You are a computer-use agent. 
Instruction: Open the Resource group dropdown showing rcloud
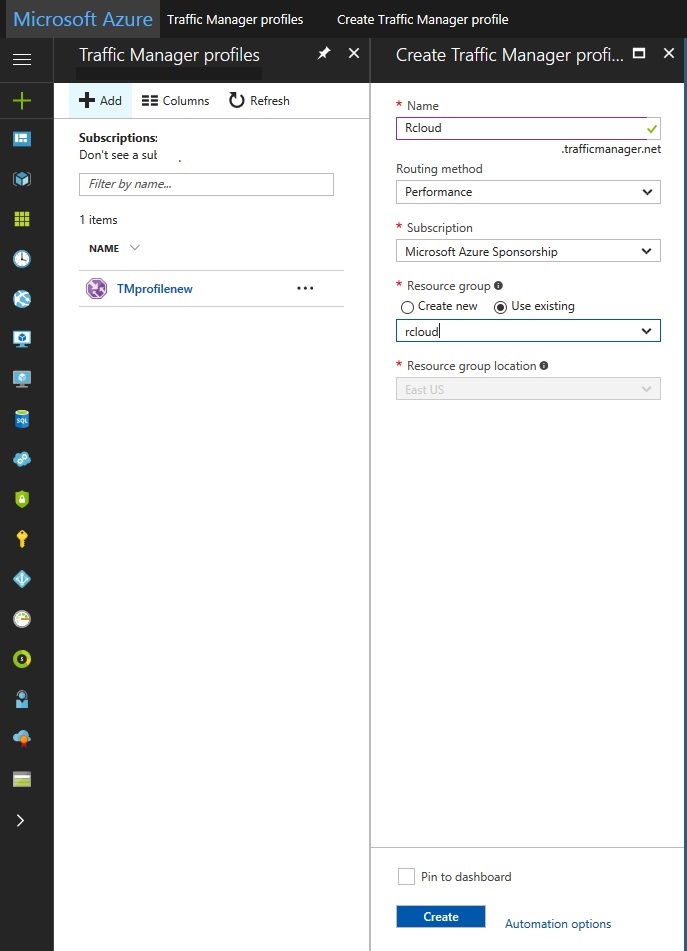tap(528, 330)
